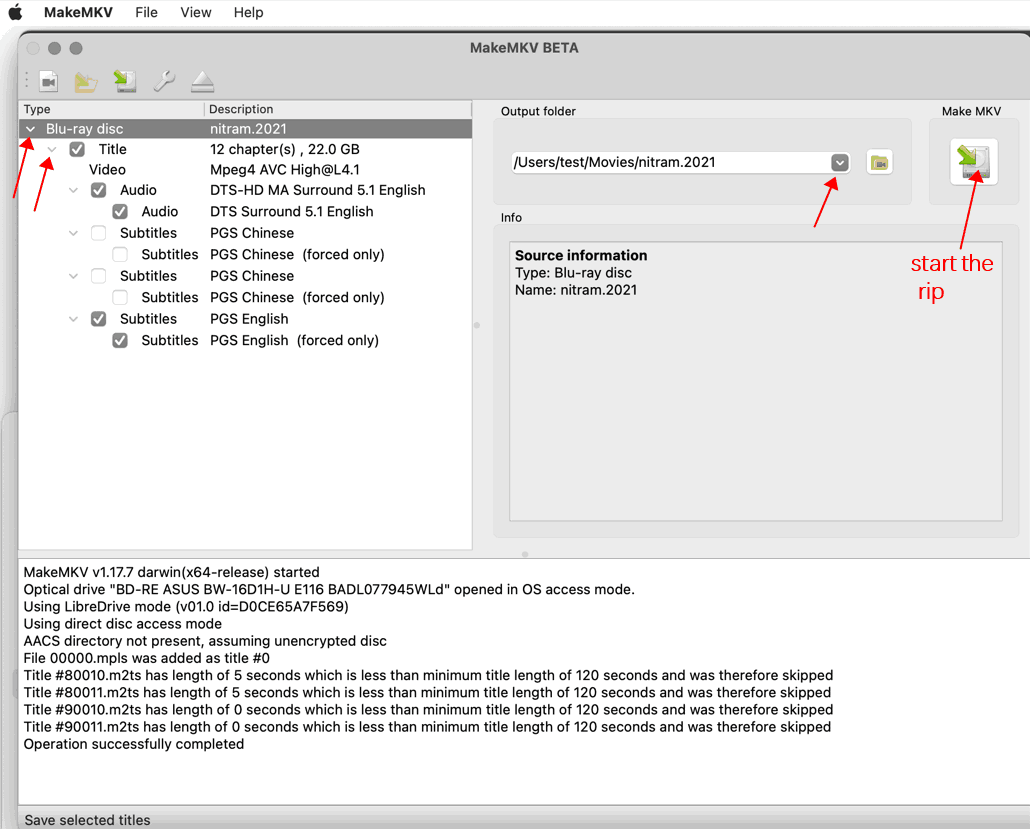
Task: Click the Description column header
Action: point(241,109)
